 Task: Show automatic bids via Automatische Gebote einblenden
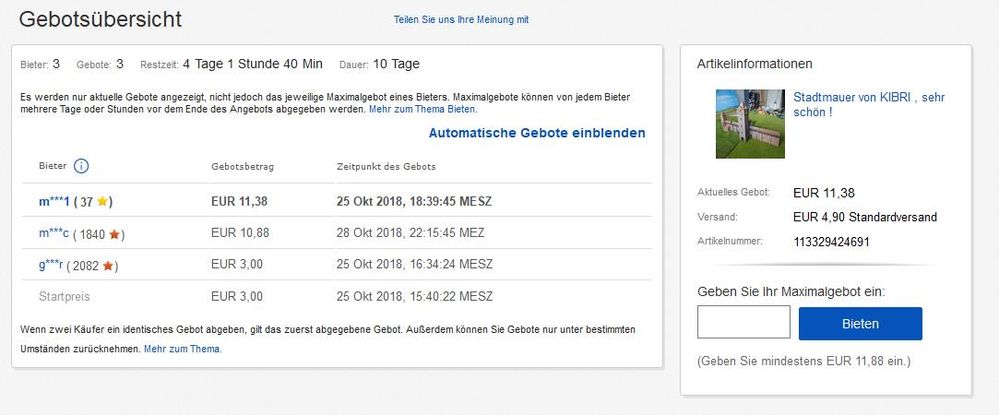coord(537,133)
